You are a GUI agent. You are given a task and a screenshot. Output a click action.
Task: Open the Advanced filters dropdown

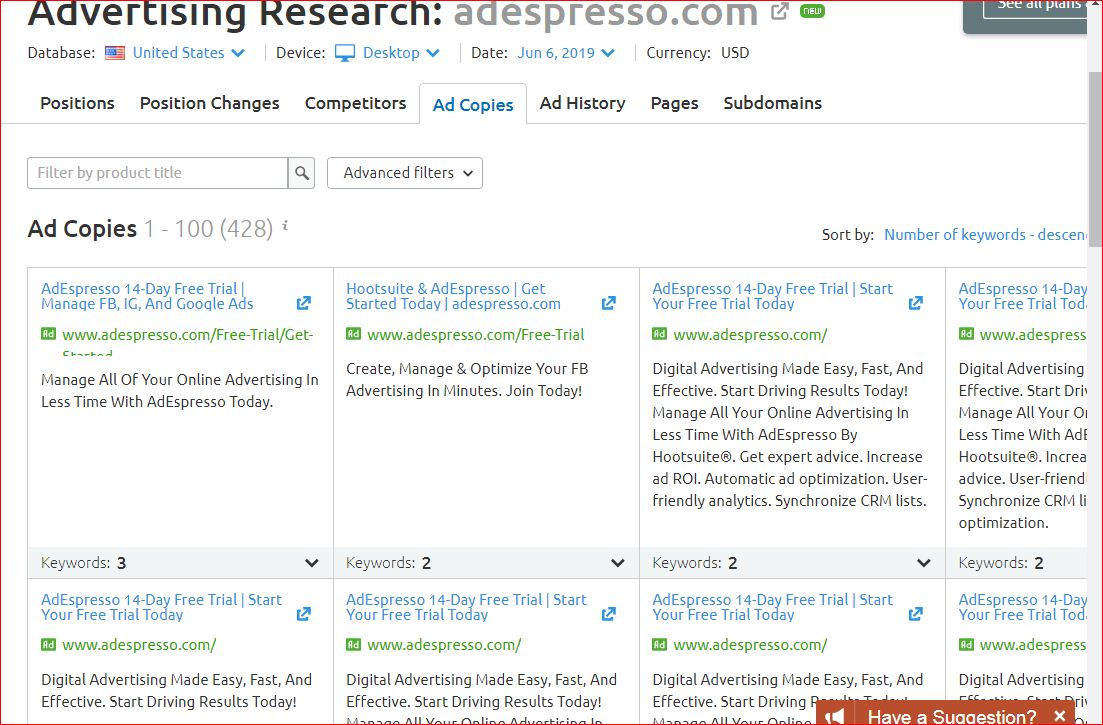405,173
